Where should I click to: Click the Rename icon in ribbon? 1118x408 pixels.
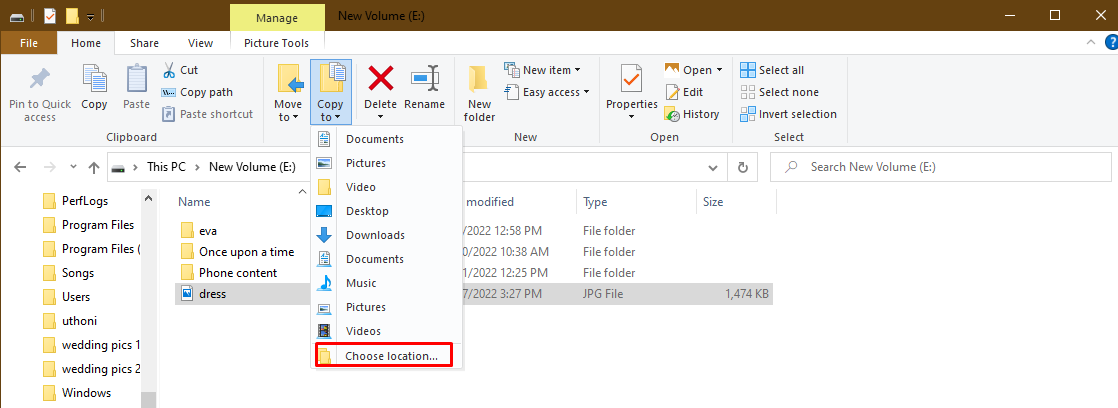pyautogui.click(x=425, y=79)
